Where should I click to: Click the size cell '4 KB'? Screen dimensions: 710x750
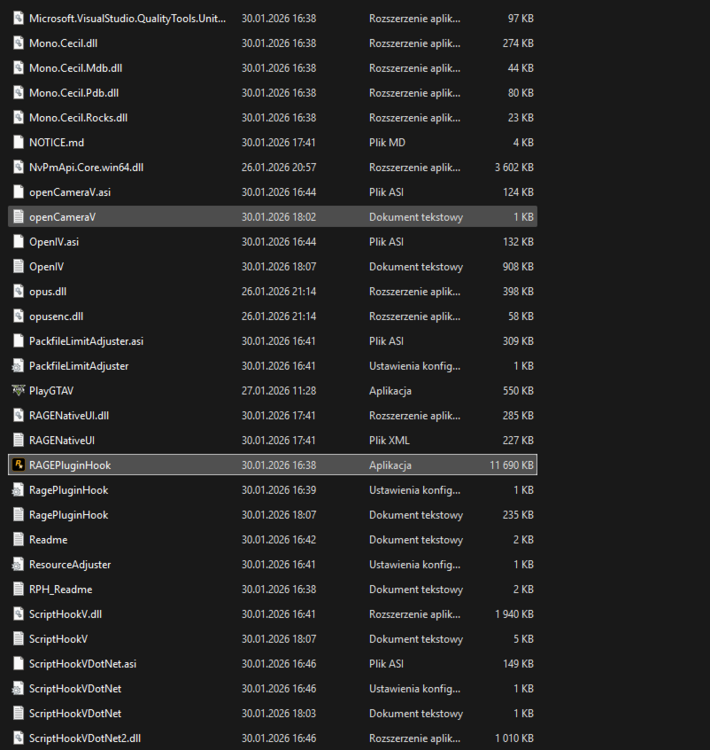click(523, 142)
